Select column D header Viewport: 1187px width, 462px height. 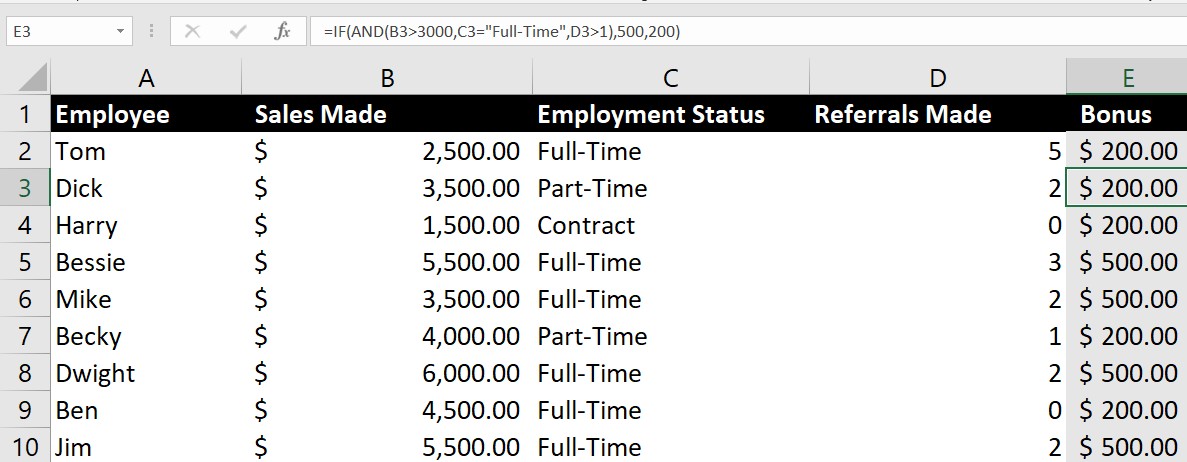point(938,77)
